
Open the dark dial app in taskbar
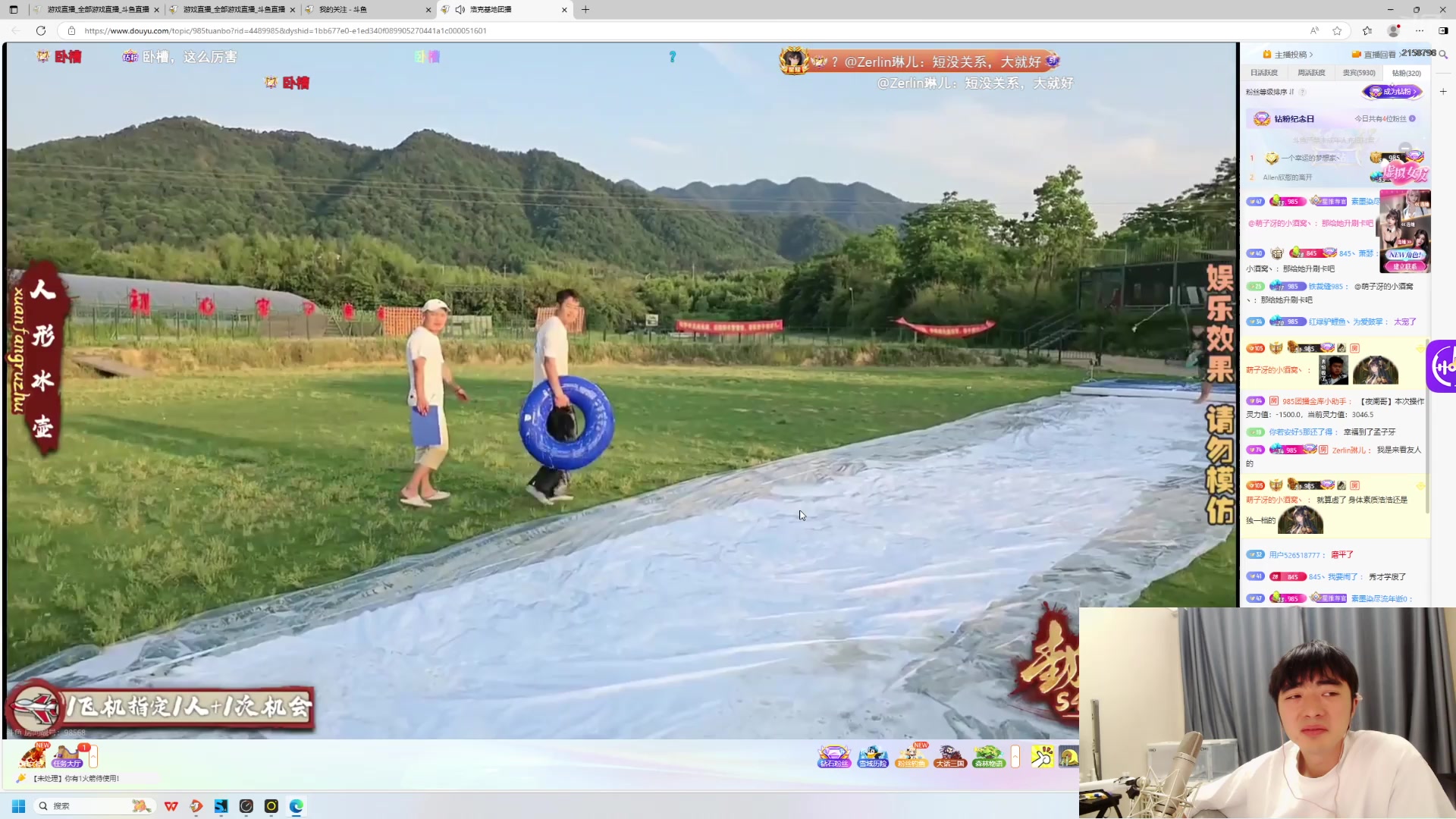tap(246, 806)
